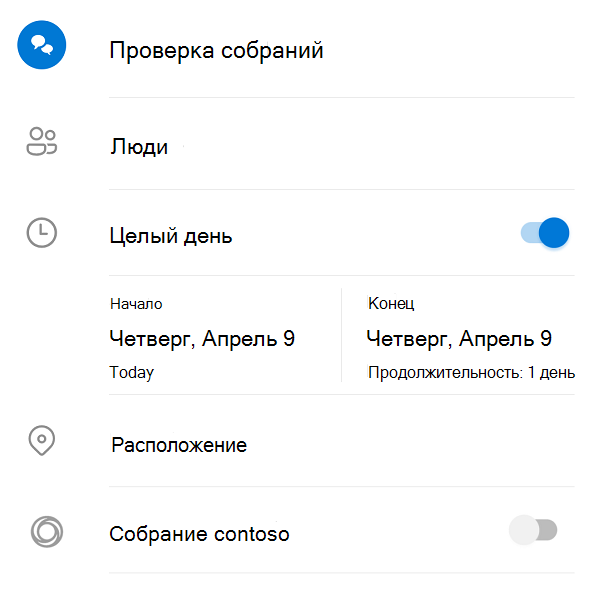This screenshot has width=599, height=599.
Task: Select start date Четверг, Апрель 9
Action: point(202,338)
